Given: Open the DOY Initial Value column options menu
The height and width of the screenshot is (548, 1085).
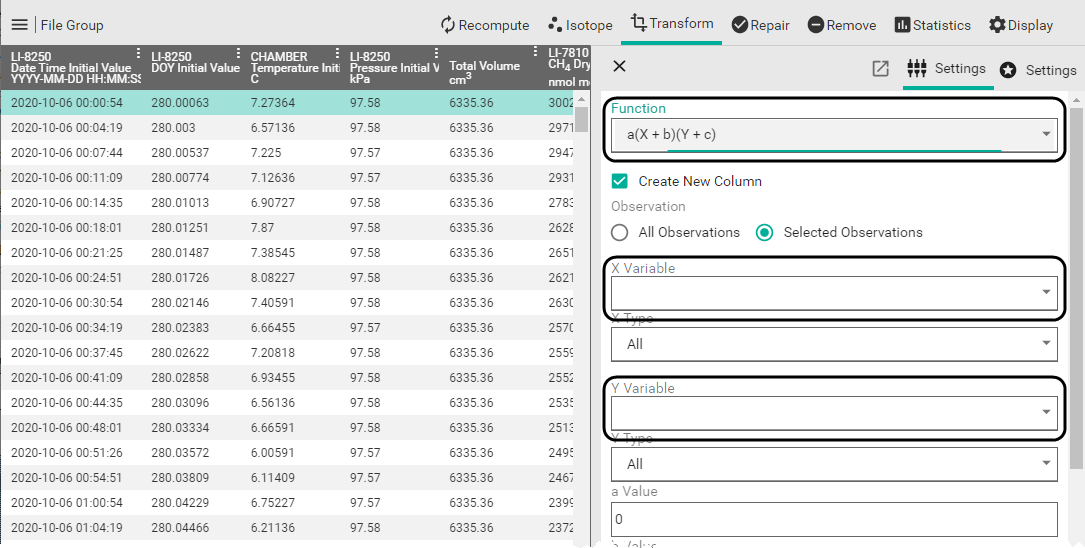Looking at the screenshot, I should [x=238, y=53].
